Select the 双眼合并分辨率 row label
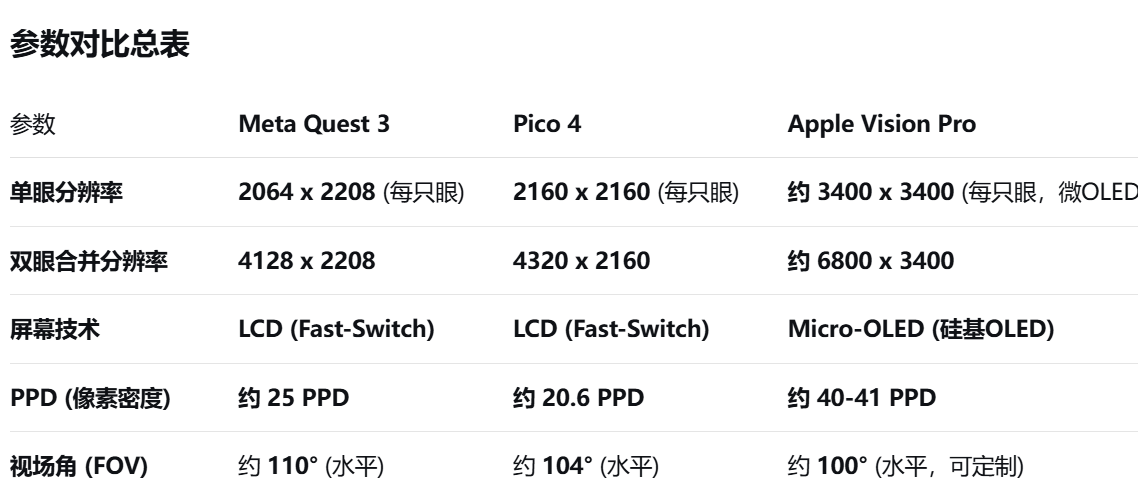Viewport: 1143px width, 489px height. (x=89, y=262)
